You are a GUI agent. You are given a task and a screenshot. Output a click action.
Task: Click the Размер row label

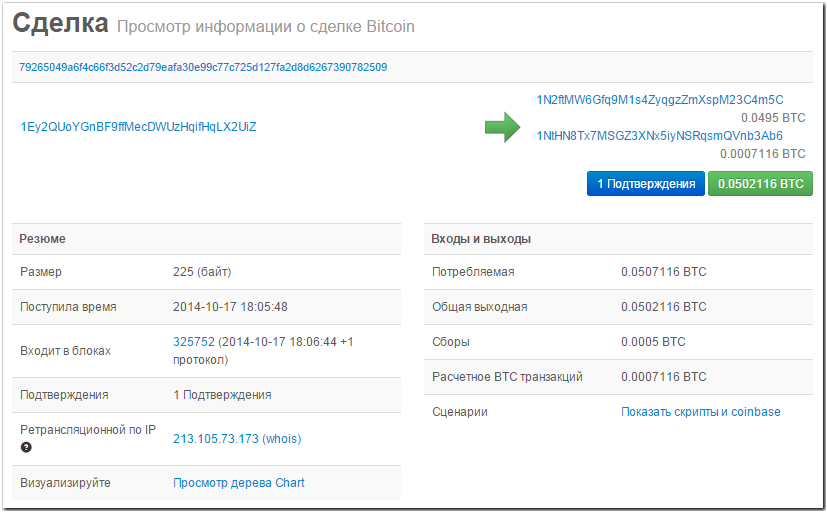(41, 272)
